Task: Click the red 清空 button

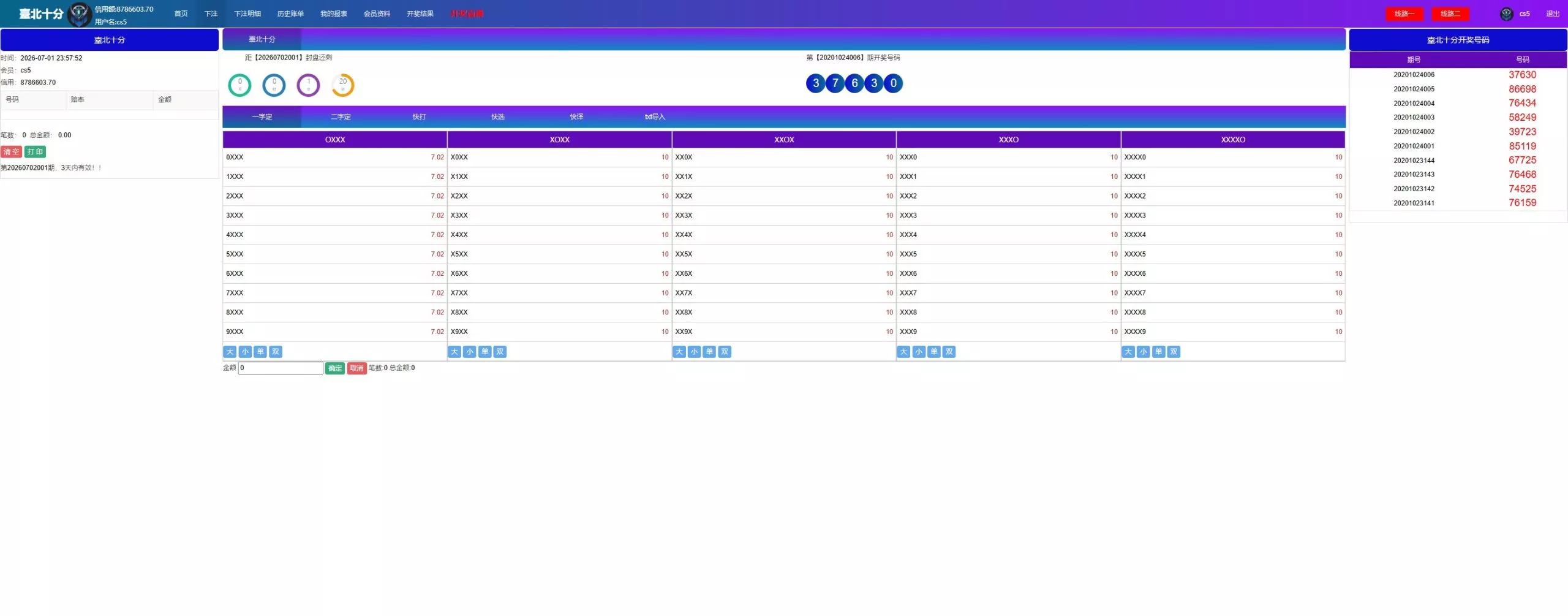Action: 11,151
